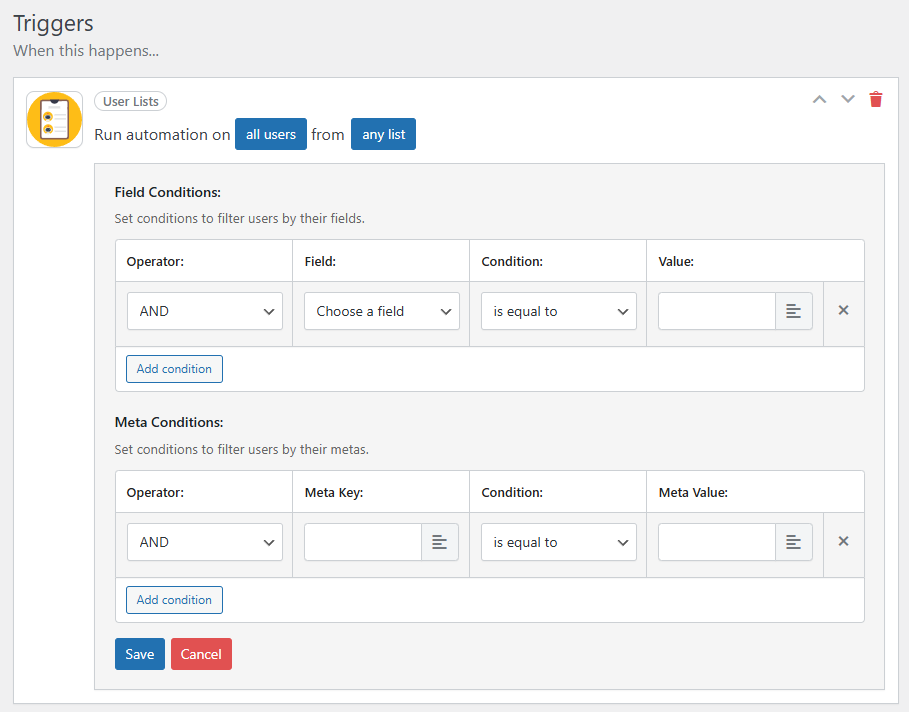Open the Field Conditions operator AND dropdown
Image resolution: width=909 pixels, height=712 pixels.
tap(205, 311)
